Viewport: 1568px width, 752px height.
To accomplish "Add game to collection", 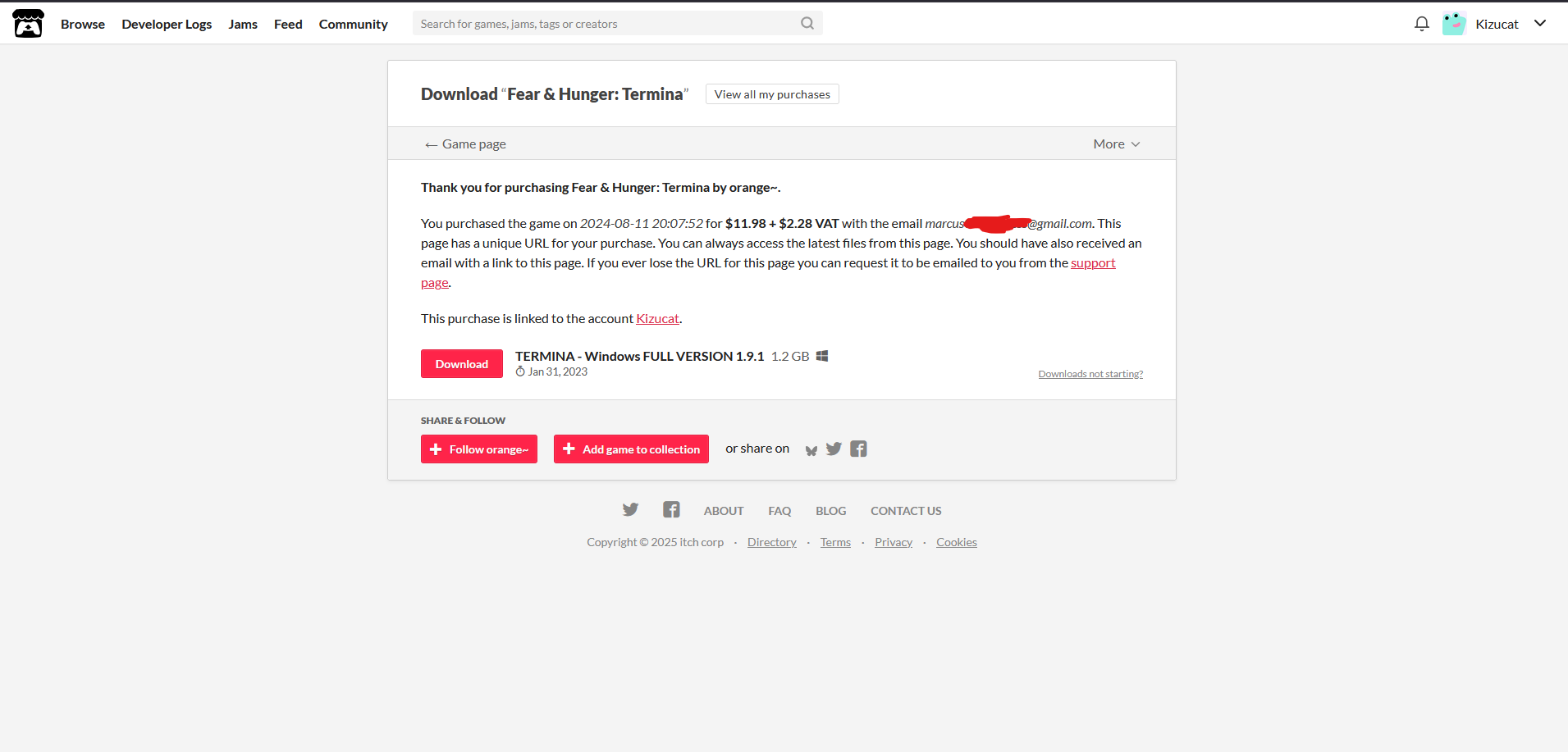I will click(631, 449).
